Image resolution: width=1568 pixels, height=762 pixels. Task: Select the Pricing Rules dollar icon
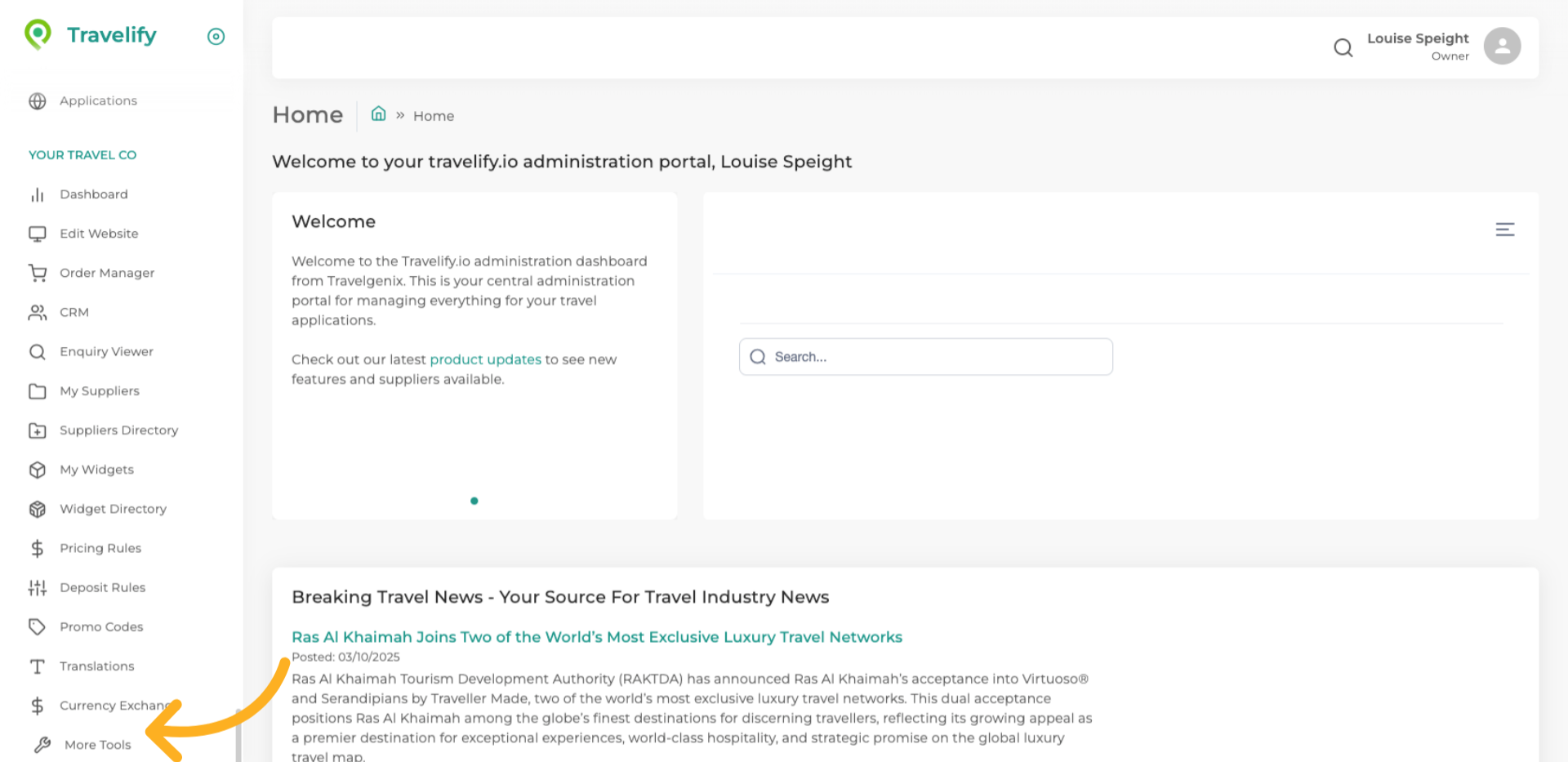pos(38,548)
